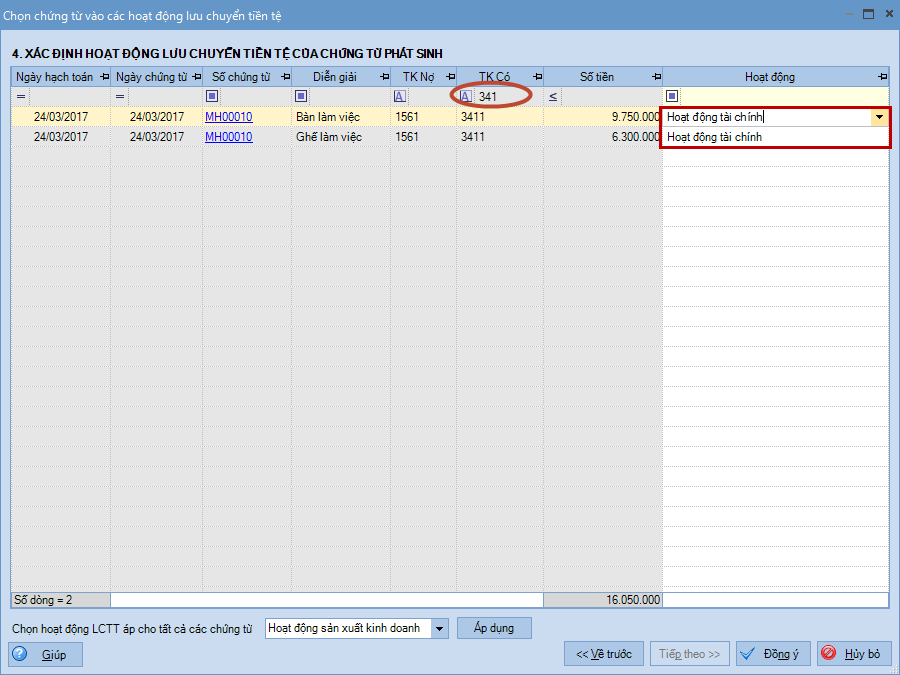900x675 pixels.
Task: Select 'Hoạt động tài chính' from dropdown list
Action: click(714, 137)
